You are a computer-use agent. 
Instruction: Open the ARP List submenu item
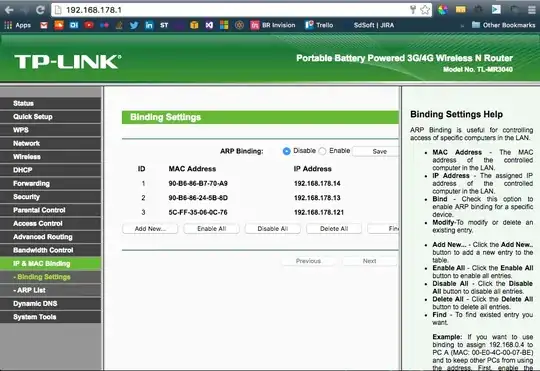point(51,290)
